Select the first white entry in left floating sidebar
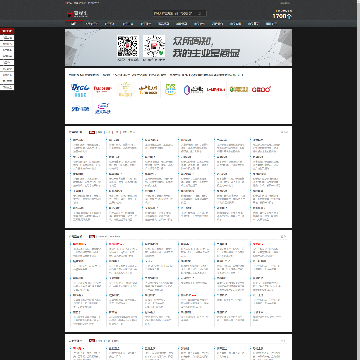360x360 pixels. [7, 38]
